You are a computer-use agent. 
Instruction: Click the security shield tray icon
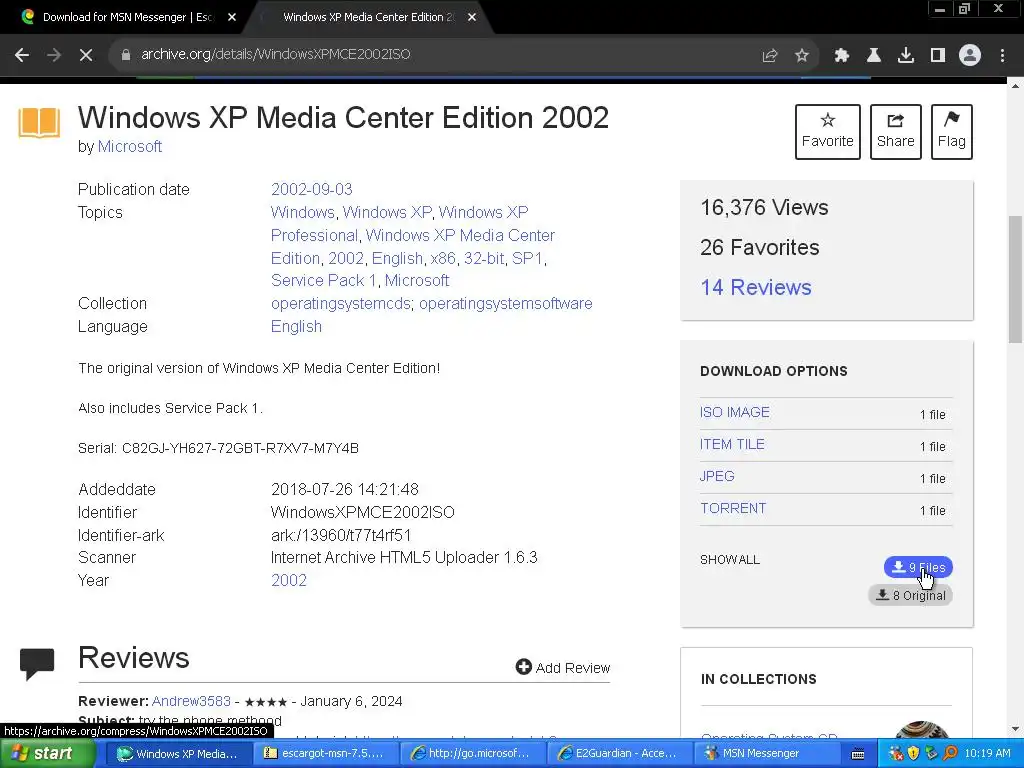point(914,754)
